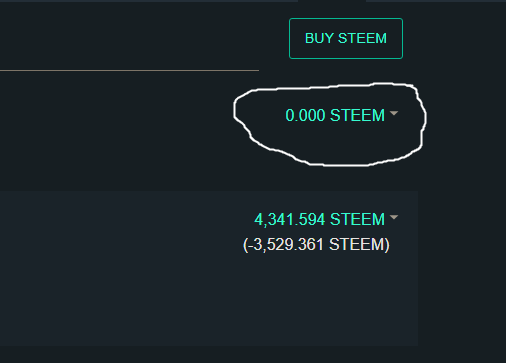Open the 0.000 STEEM balance dropdown
Image resolution: width=506 pixels, height=363 pixels.
(341, 115)
